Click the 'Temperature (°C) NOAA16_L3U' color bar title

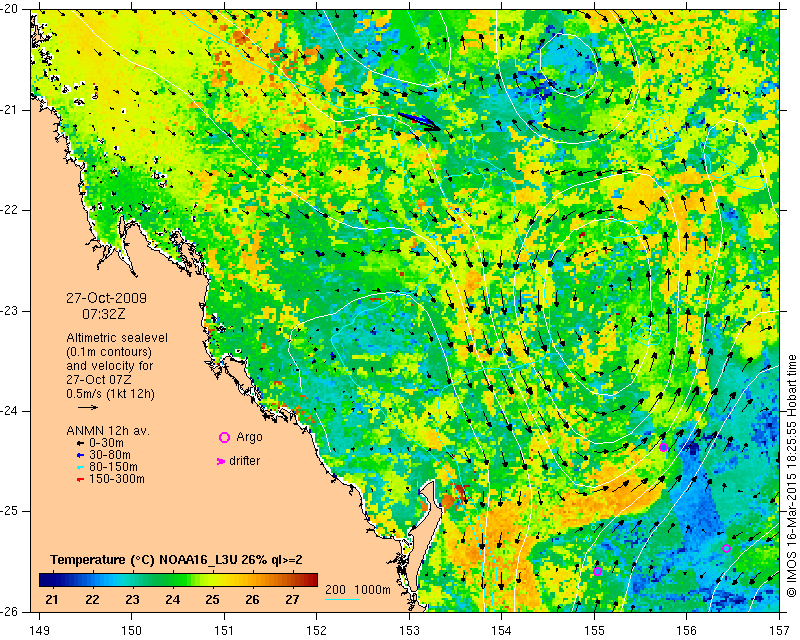[x=145, y=560]
